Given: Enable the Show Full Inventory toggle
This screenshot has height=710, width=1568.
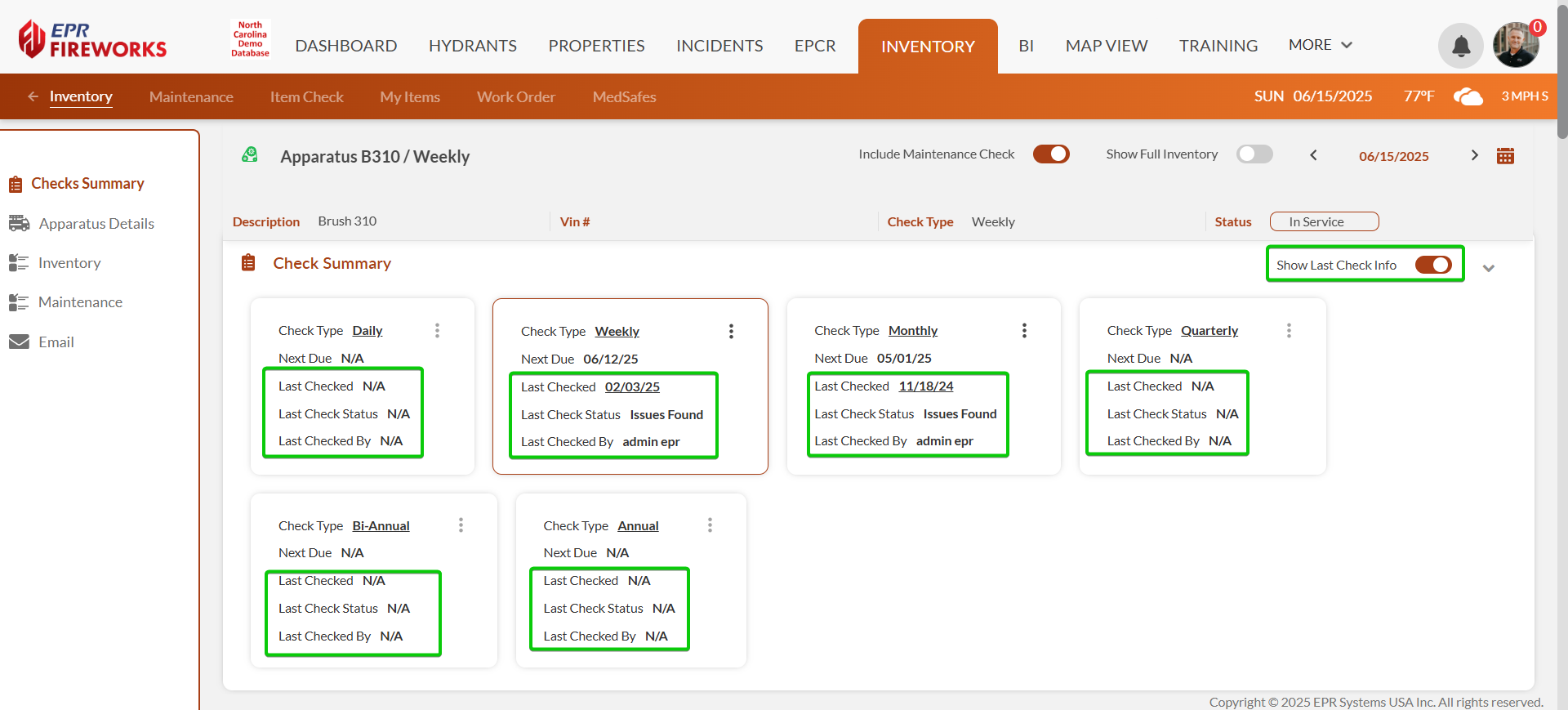Looking at the screenshot, I should (x=1254, y=154).
